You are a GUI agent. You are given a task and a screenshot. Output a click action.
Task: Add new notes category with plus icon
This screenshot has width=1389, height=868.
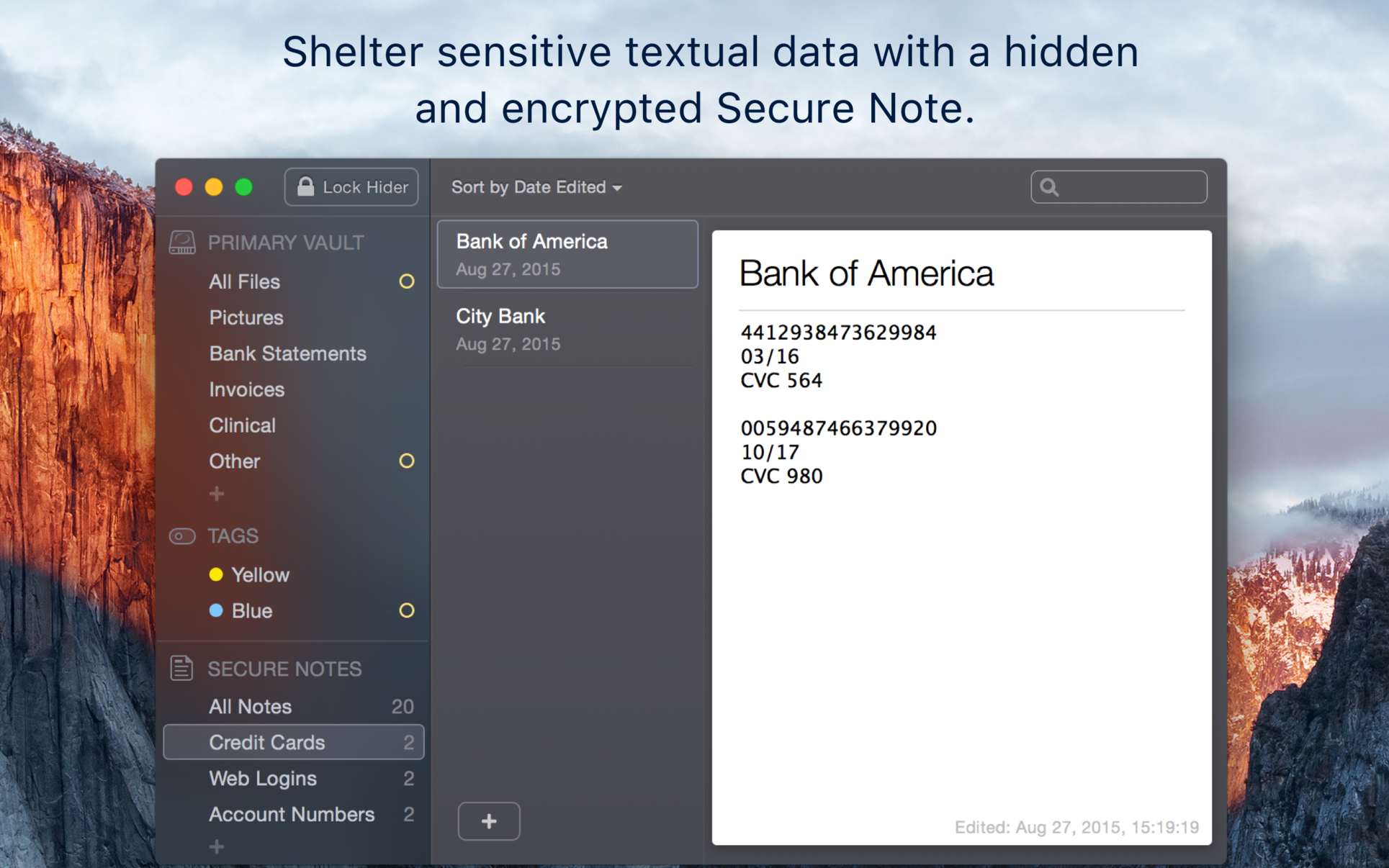click(x=217, y=846)
